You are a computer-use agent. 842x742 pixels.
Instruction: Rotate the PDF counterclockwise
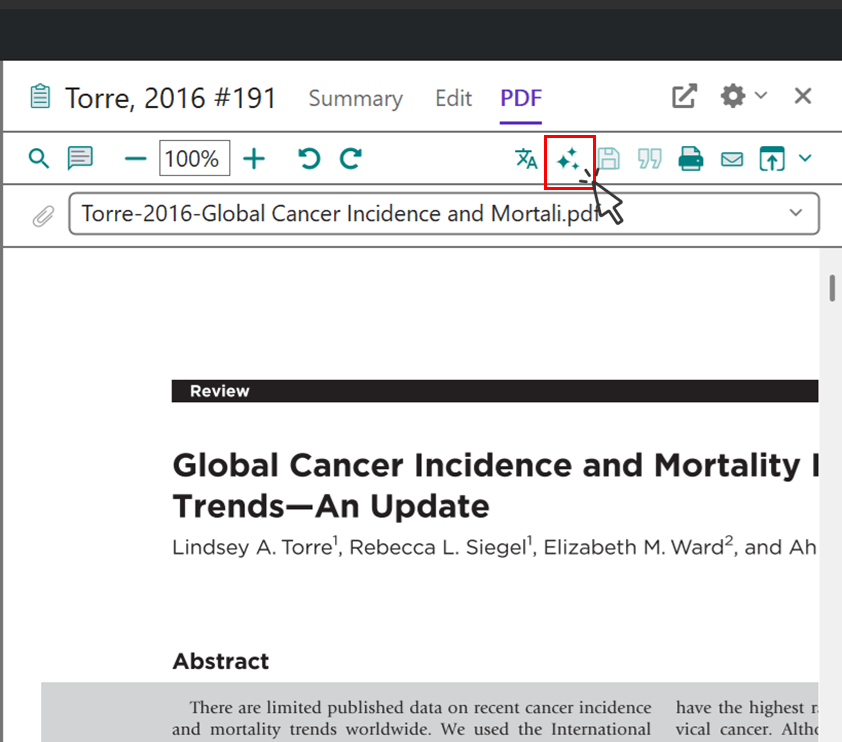[309, 158]
